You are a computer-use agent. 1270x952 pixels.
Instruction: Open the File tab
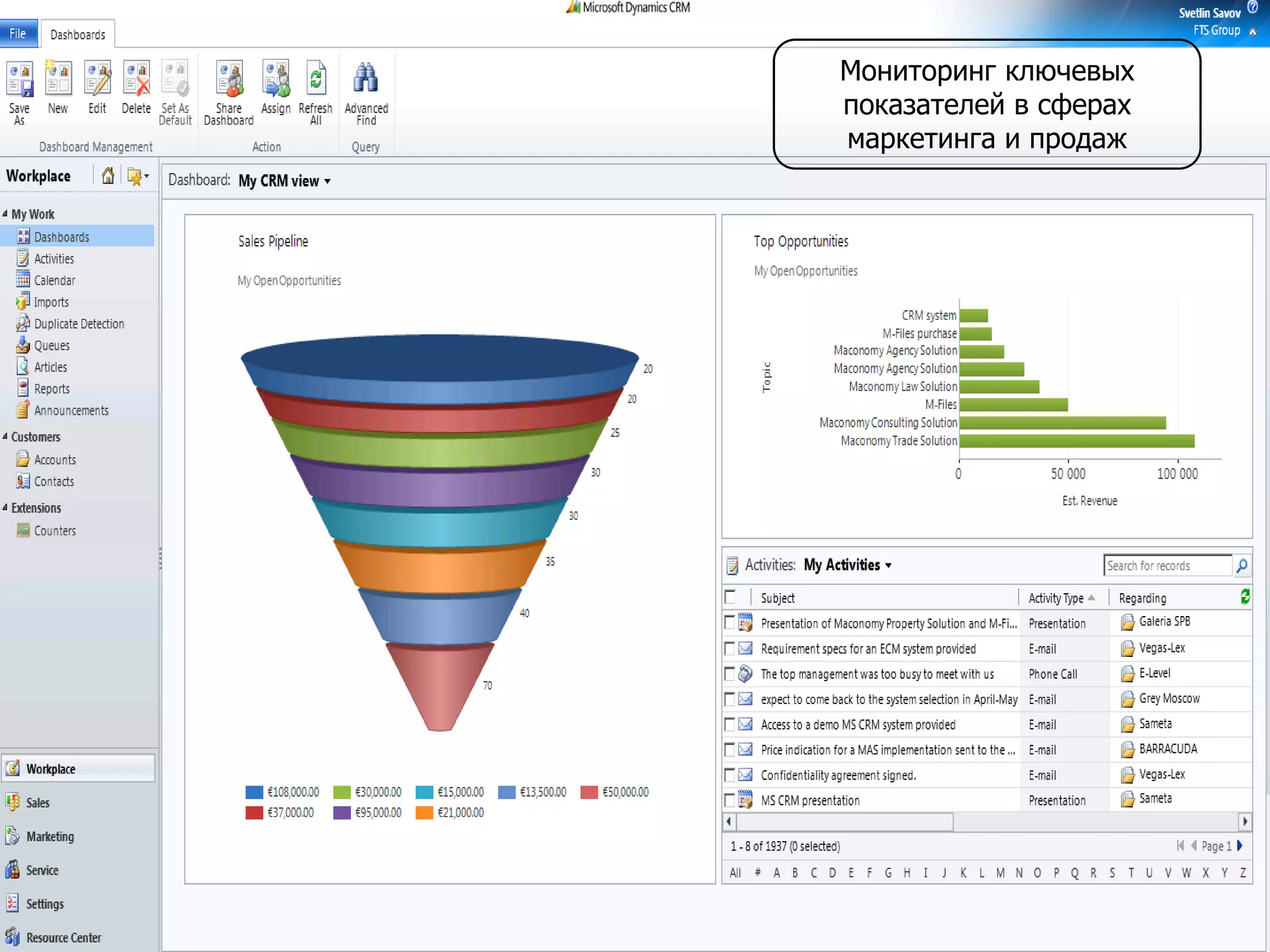coord(18,33)
